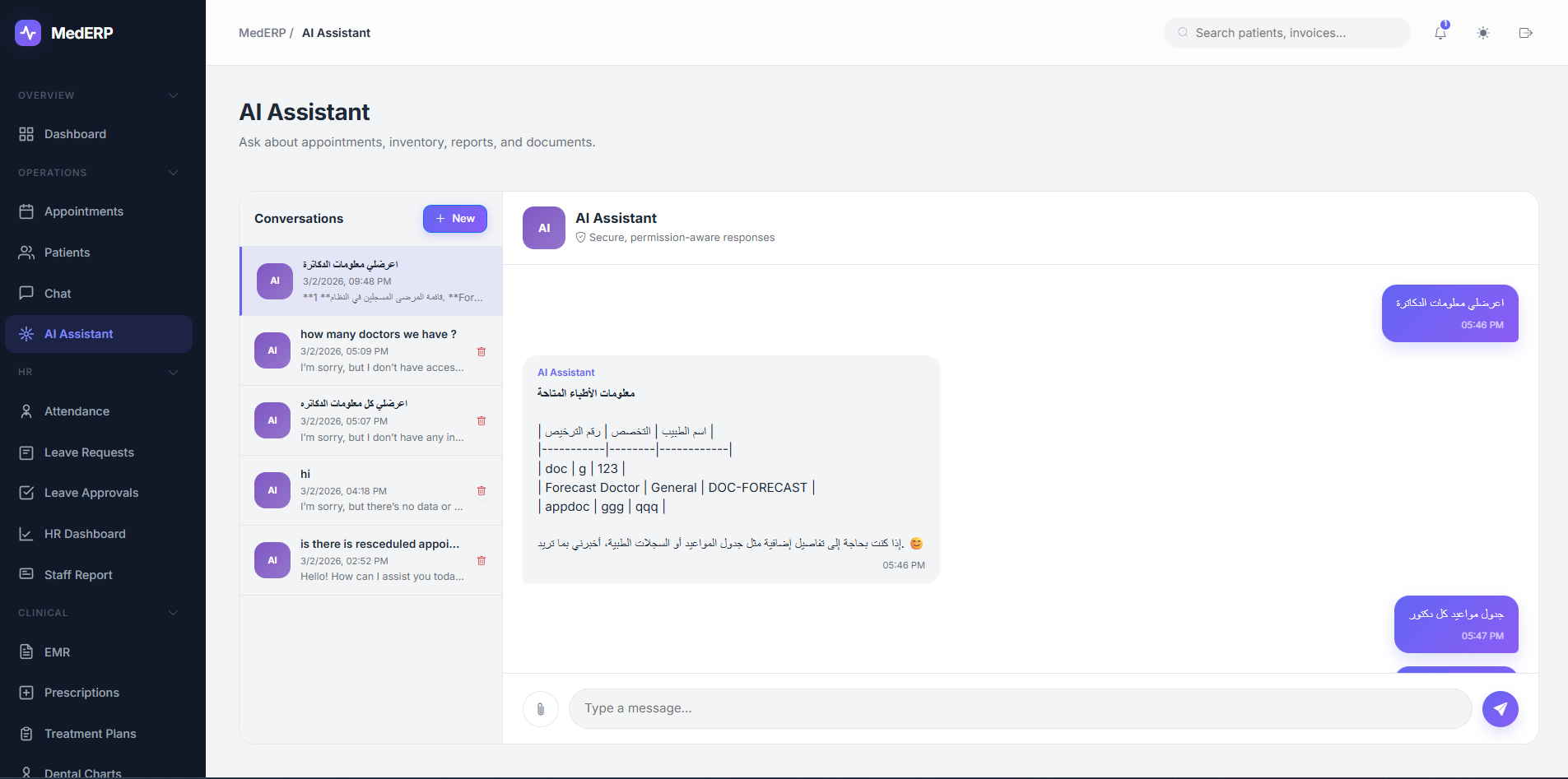
Task: Delete the 'how many doctors' conversation
Action: pos(482,351)
